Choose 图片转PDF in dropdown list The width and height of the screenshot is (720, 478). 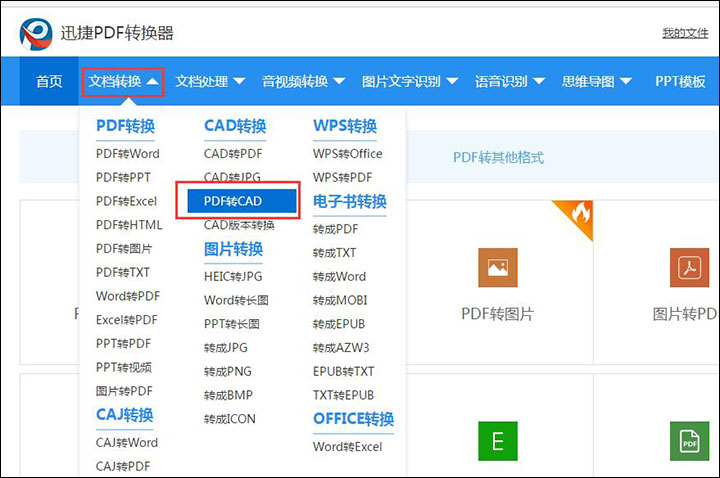[x=124, y=391]
